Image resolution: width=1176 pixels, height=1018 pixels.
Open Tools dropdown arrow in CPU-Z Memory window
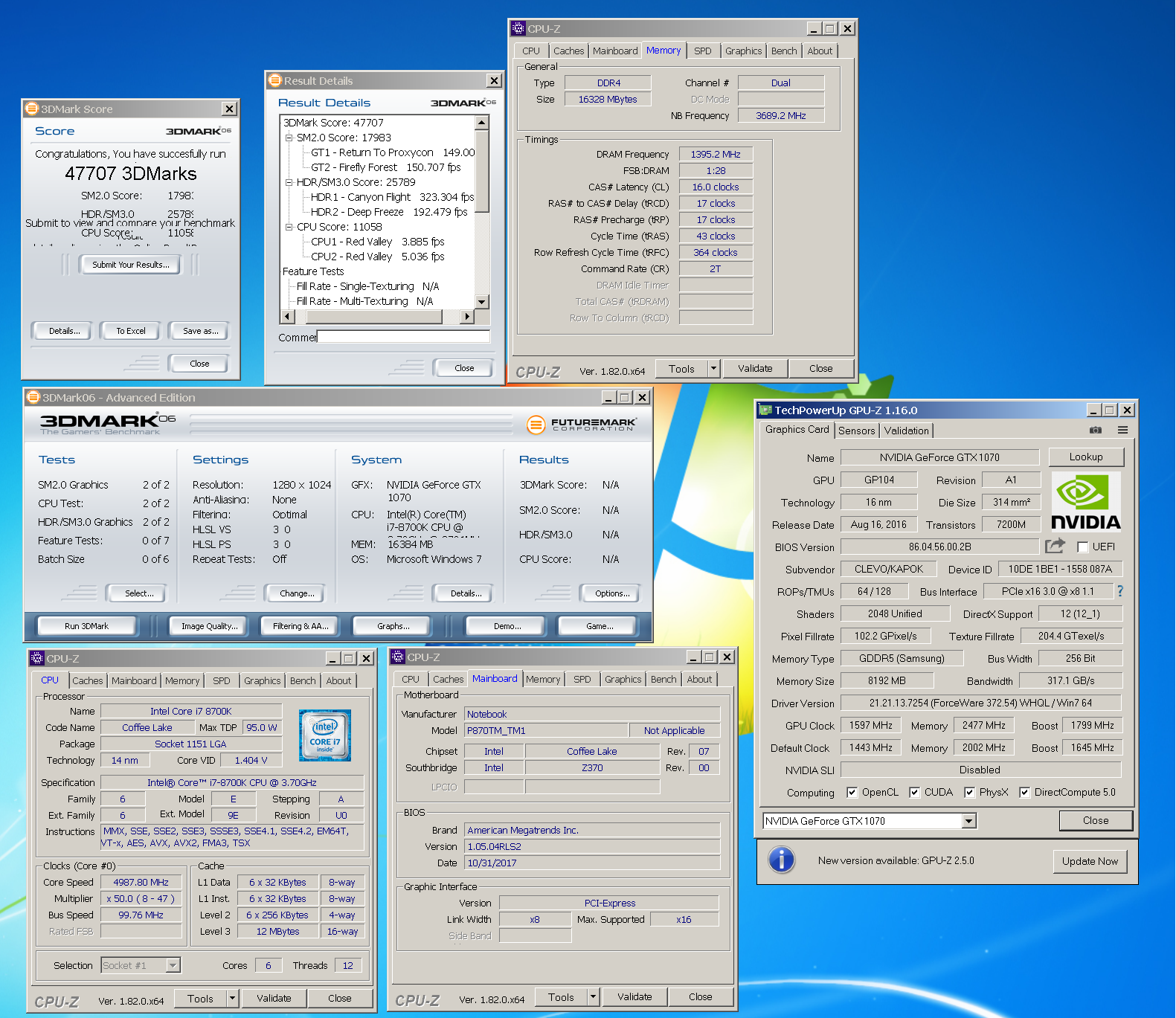coord(714,368)
